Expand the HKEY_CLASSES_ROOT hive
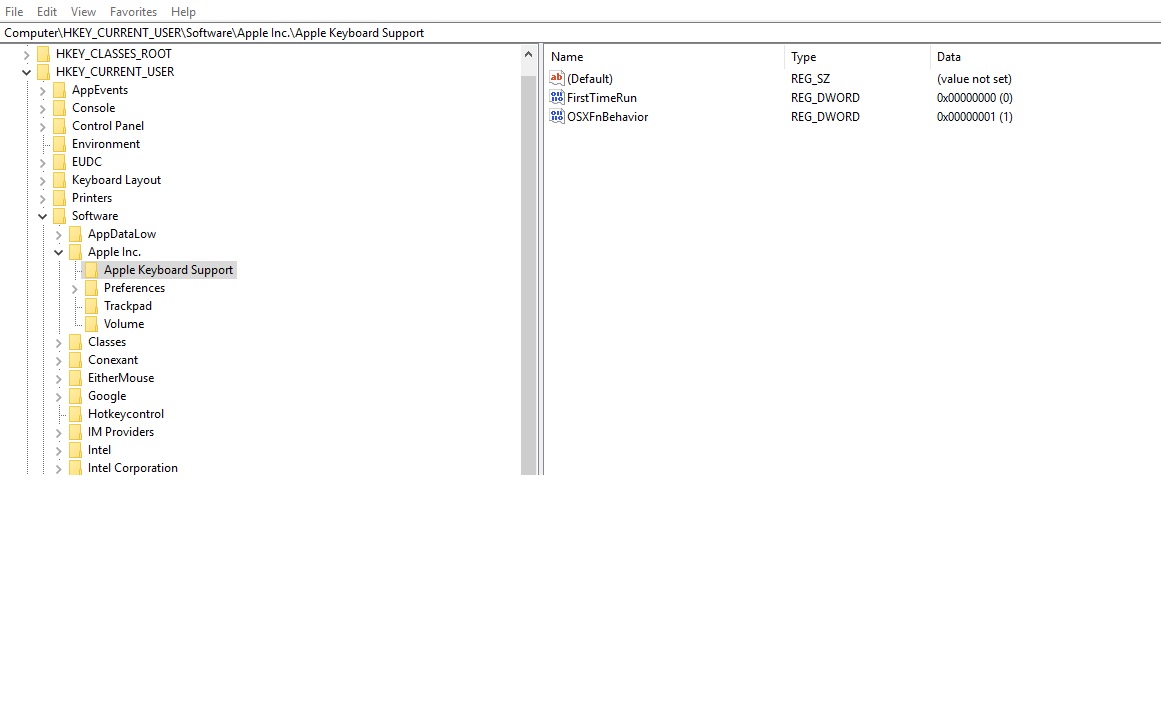The height and width of the screenshot is (720, 1161). tap(27, 54)
